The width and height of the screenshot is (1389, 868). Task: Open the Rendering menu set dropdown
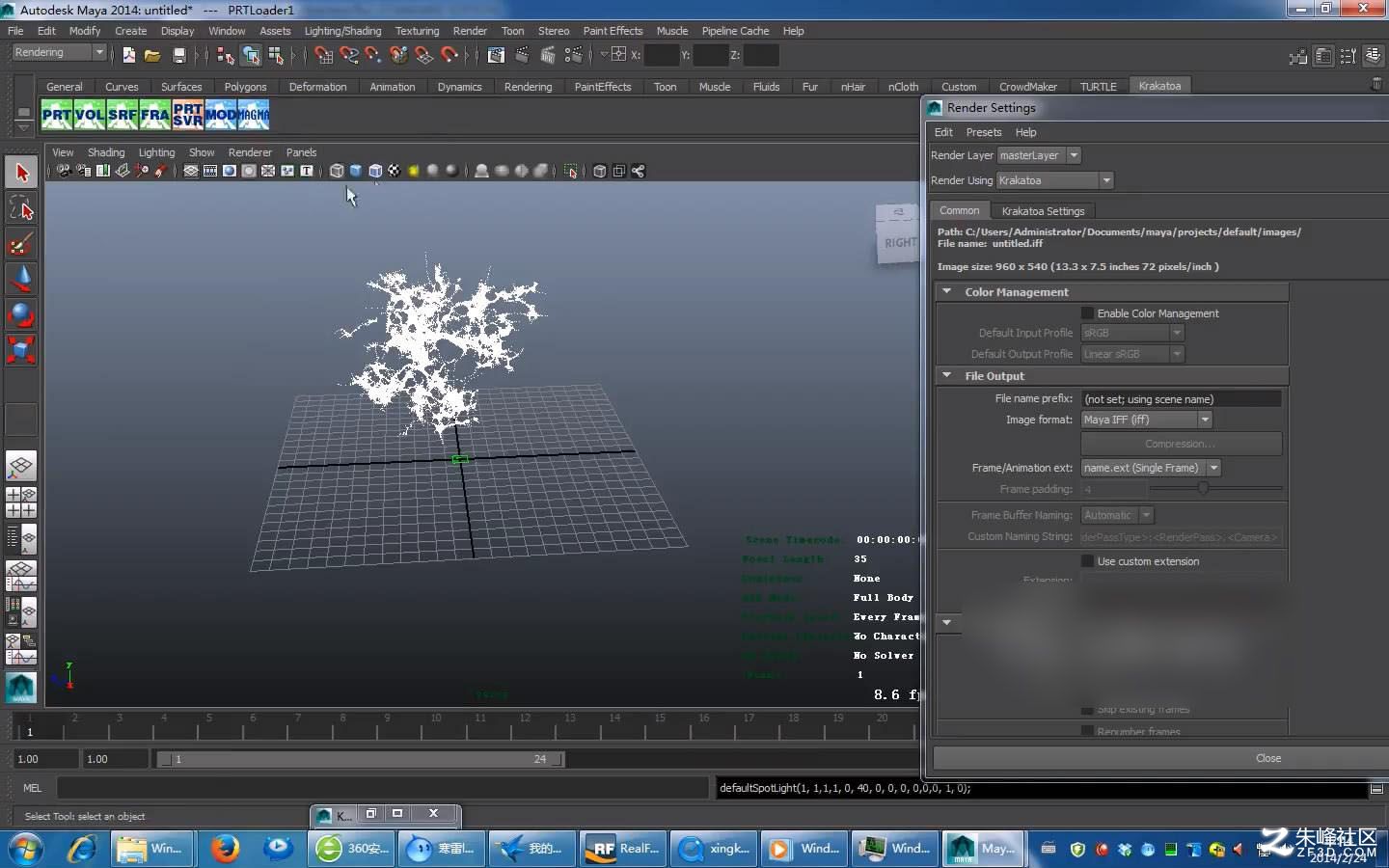point(59,52)
